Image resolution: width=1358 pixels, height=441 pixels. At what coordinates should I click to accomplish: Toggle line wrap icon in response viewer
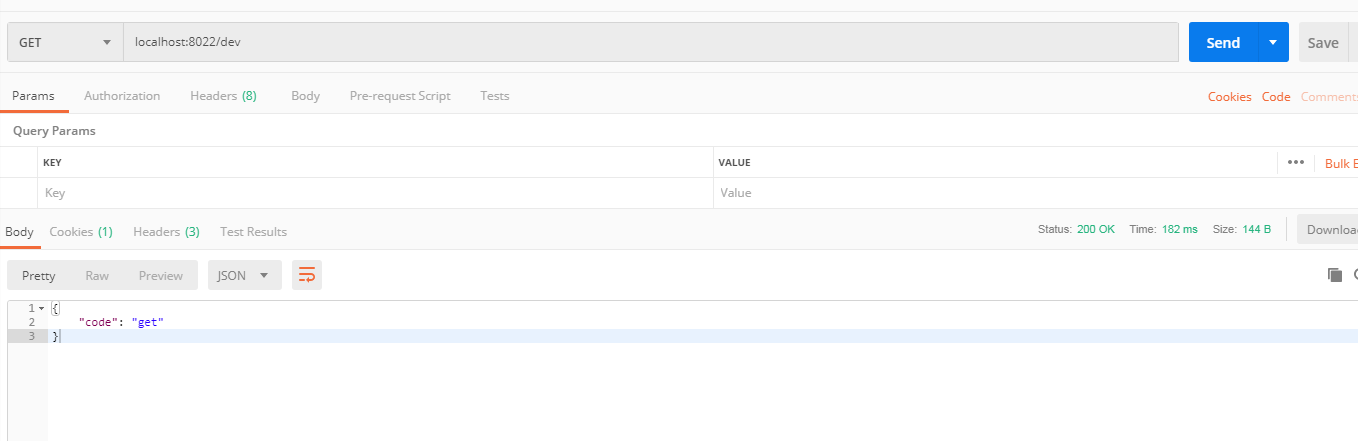(307, 275)
